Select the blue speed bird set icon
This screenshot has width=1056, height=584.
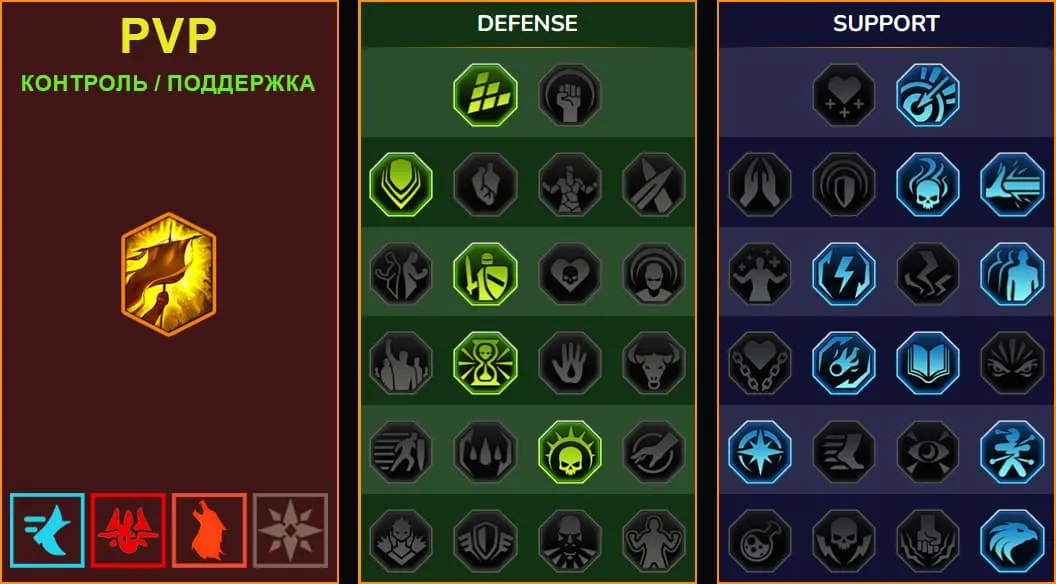(47, 530)
